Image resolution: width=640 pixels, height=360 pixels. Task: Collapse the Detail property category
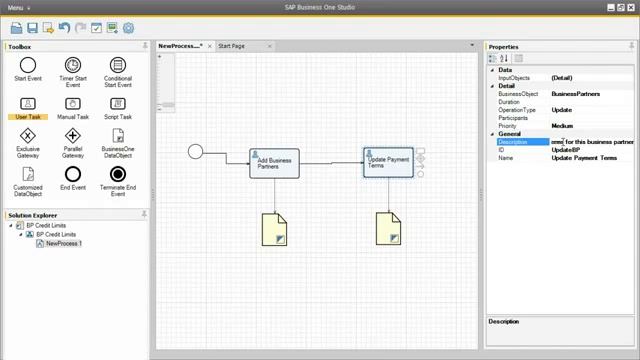492,86
